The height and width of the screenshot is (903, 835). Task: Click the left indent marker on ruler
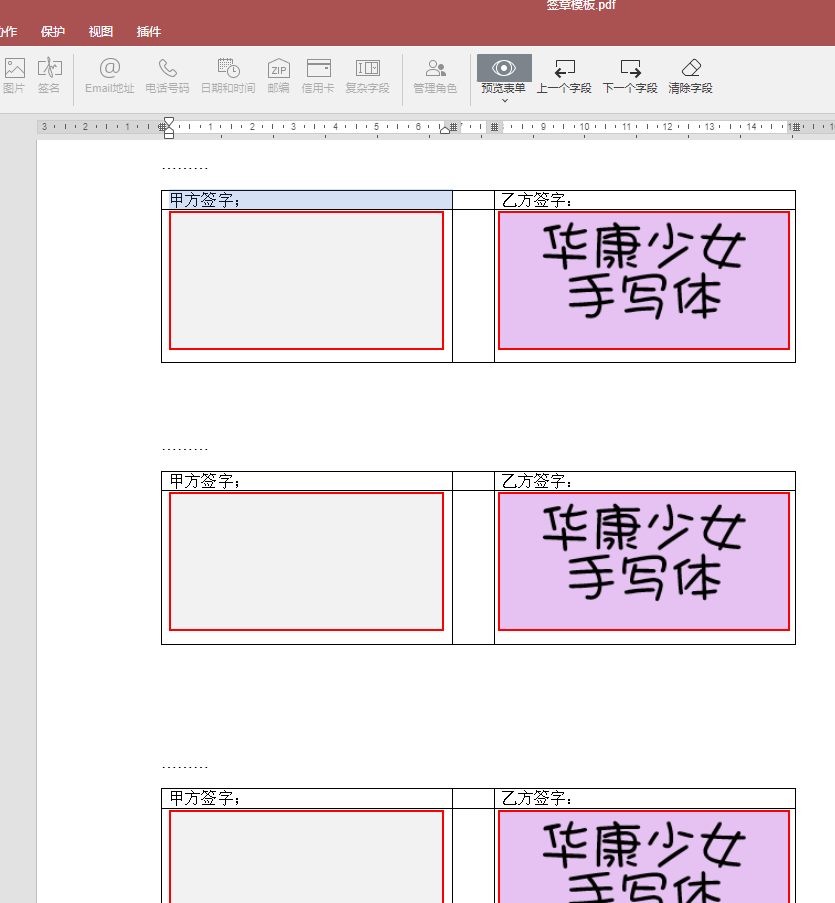(168, 128)
